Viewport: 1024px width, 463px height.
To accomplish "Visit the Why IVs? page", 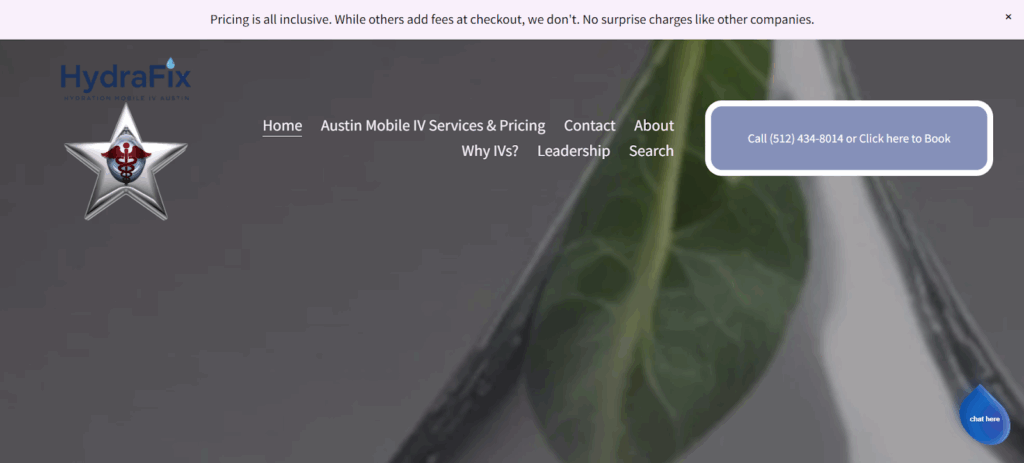I will 490,151.
